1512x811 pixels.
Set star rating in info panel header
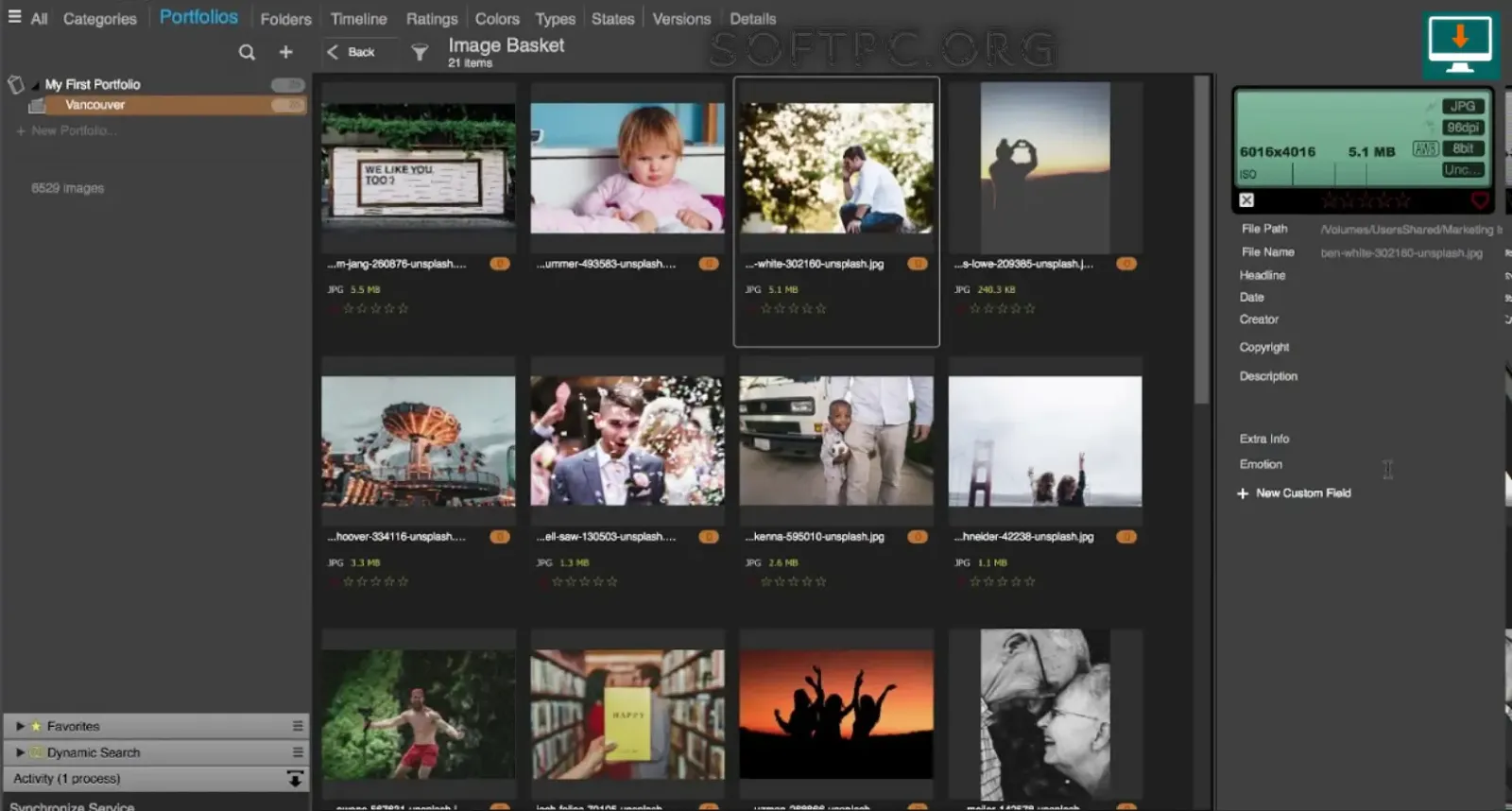pyautogui.click(x=1366, y=200)
